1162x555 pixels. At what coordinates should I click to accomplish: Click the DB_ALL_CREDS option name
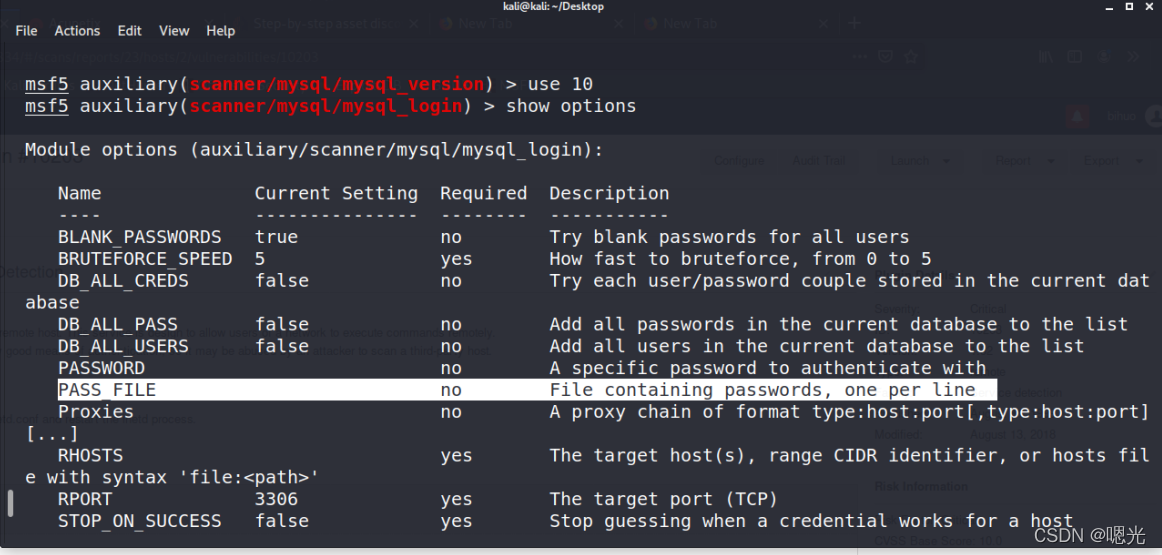pyautogui.click(x=123, y=281)
